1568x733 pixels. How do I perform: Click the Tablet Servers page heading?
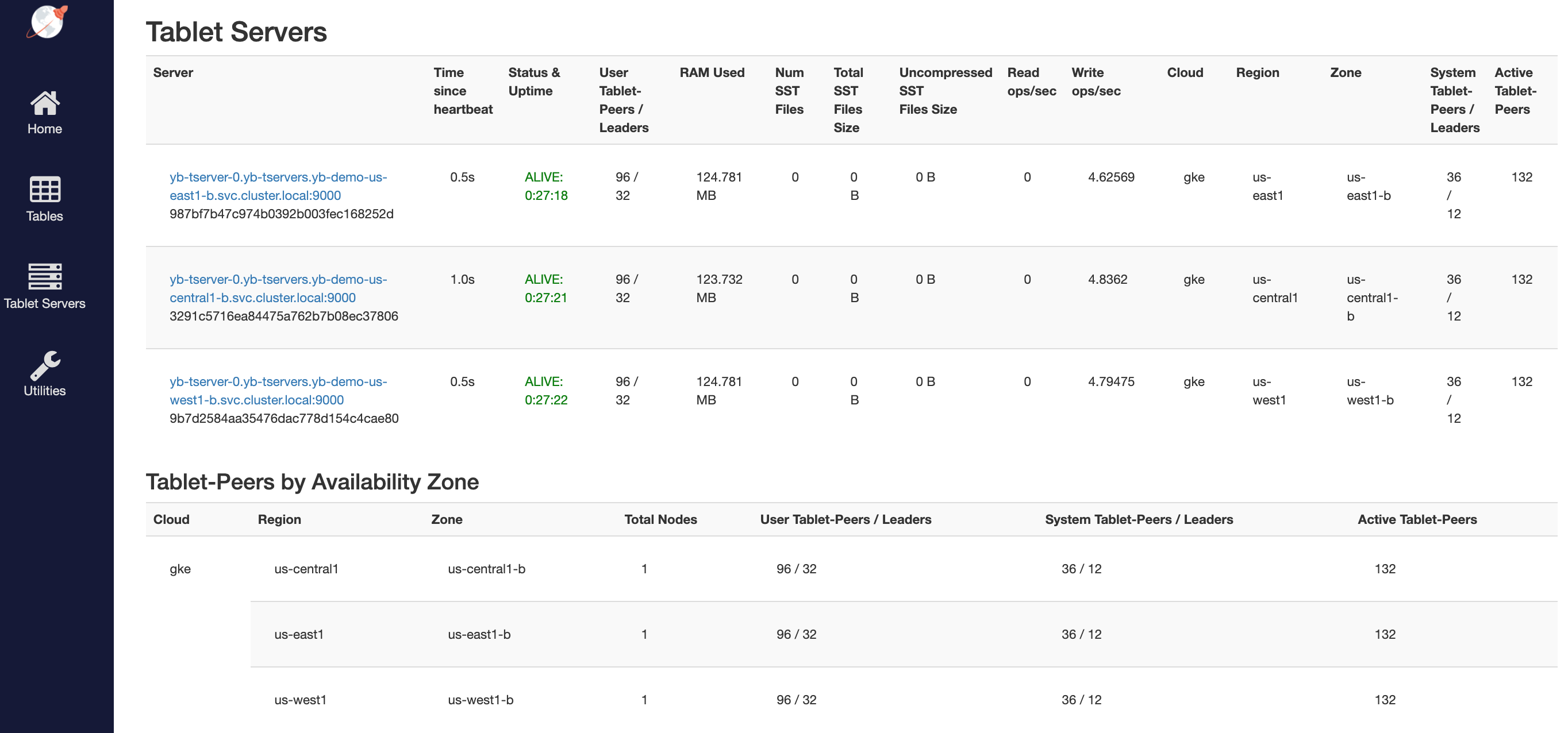236,32
